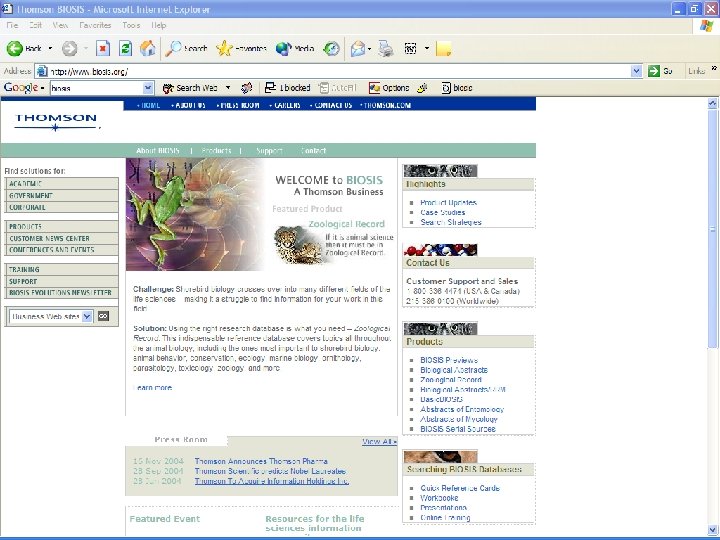Screen dimensions: 720x540
Task: Click the Thomson logo
Action: tap(56, 122)
